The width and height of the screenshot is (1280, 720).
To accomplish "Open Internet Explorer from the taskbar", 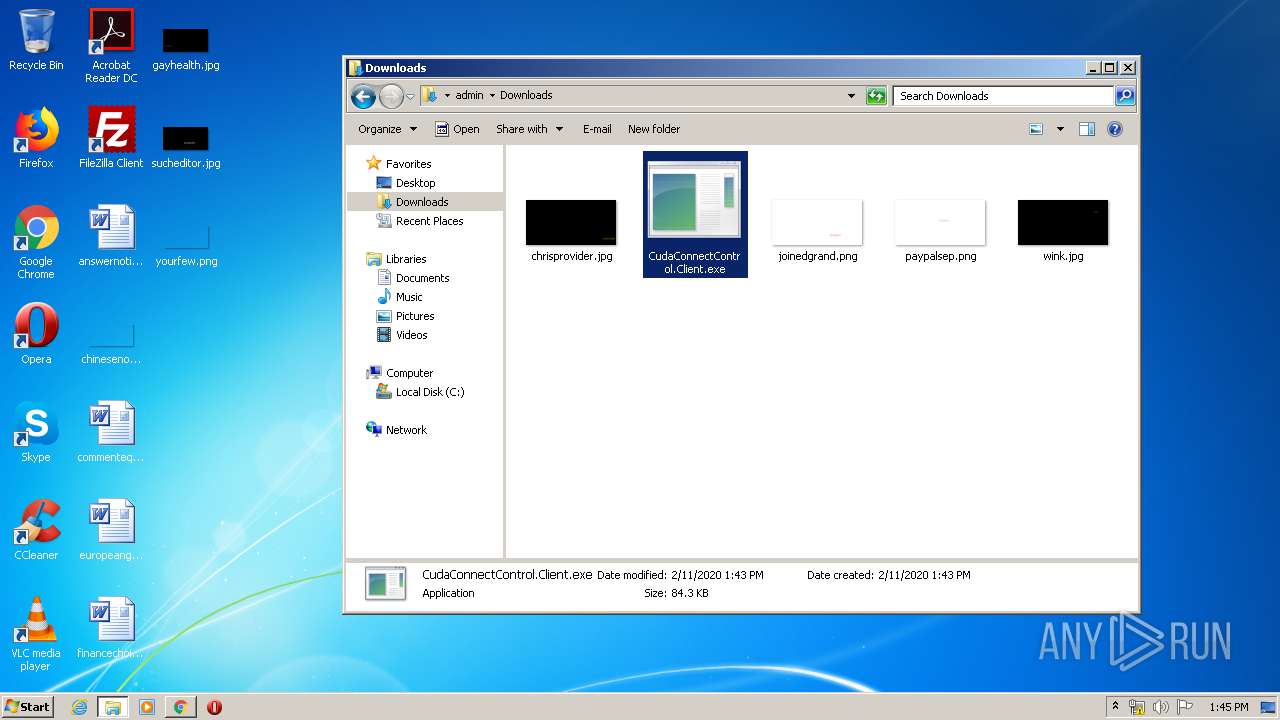I will pos(79,707).
